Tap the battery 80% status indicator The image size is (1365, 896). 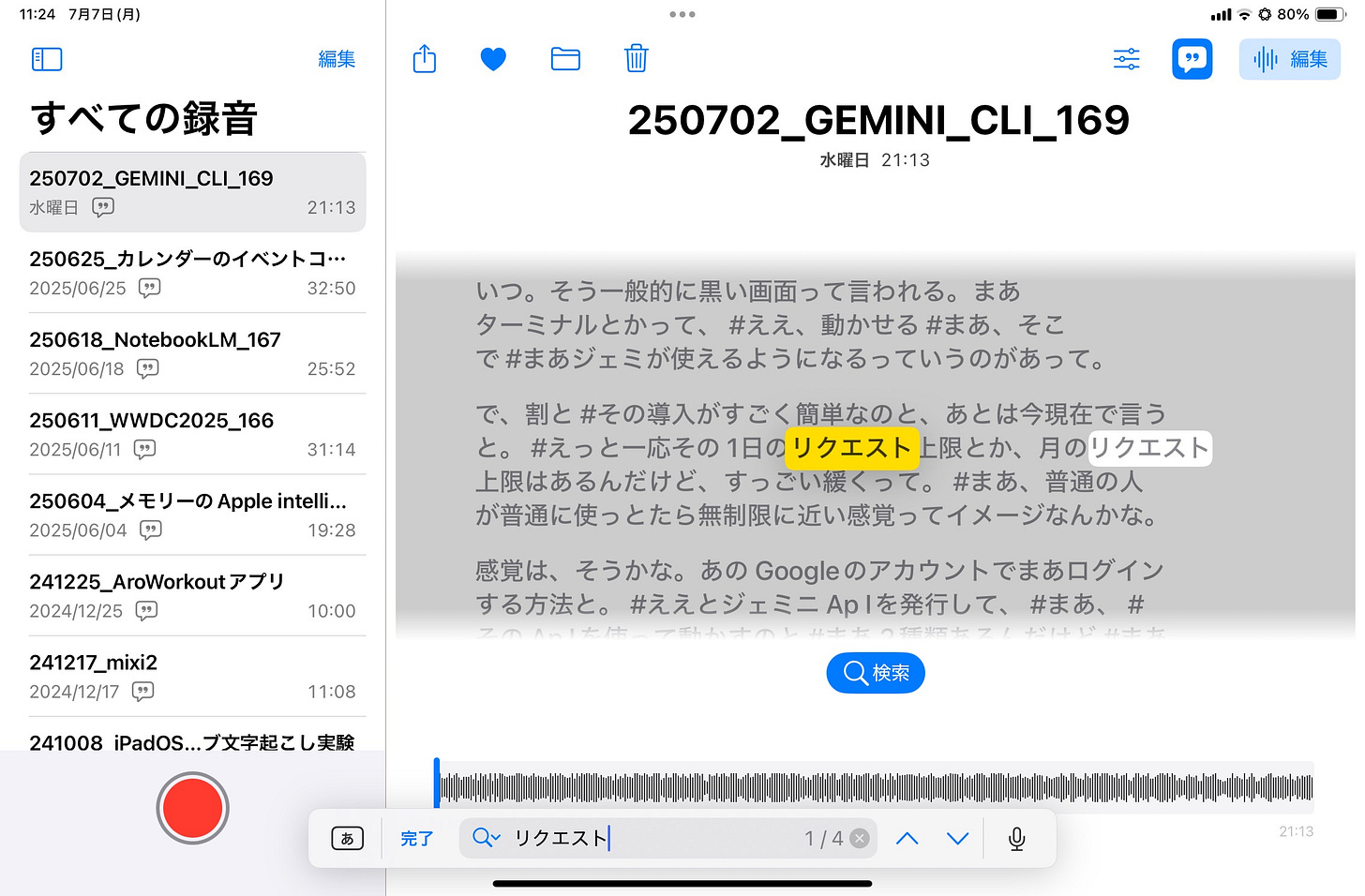click(1312, 14)
